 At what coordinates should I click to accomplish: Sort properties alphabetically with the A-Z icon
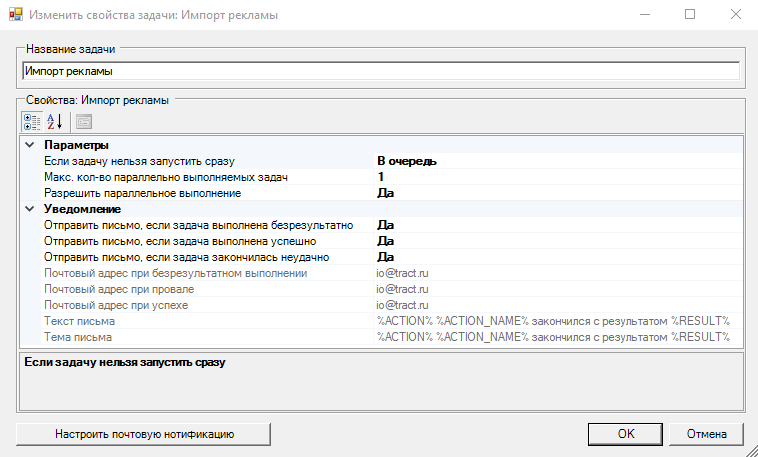(x=55, y=121)
